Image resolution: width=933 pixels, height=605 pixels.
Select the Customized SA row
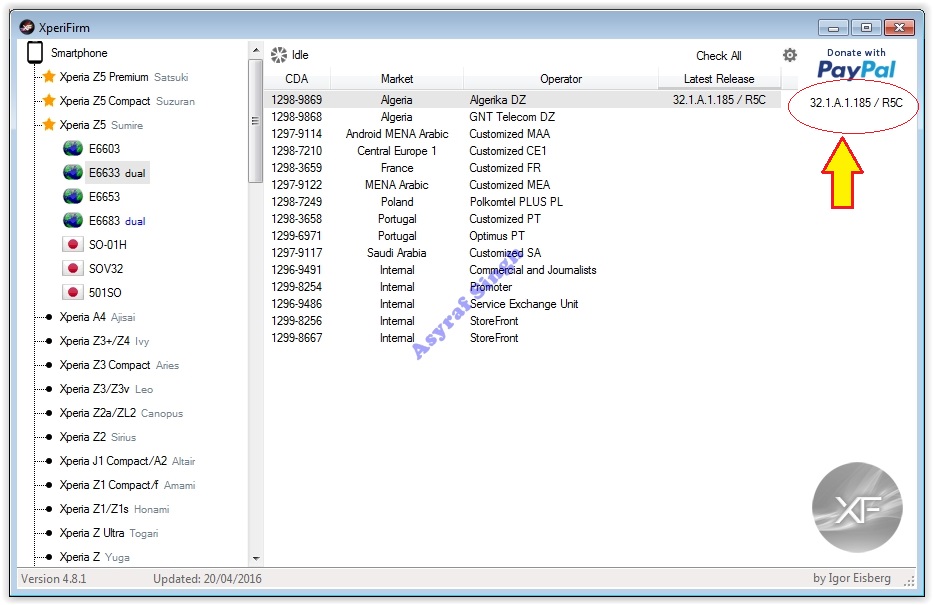pyautogui.click(x=522, y=253)
